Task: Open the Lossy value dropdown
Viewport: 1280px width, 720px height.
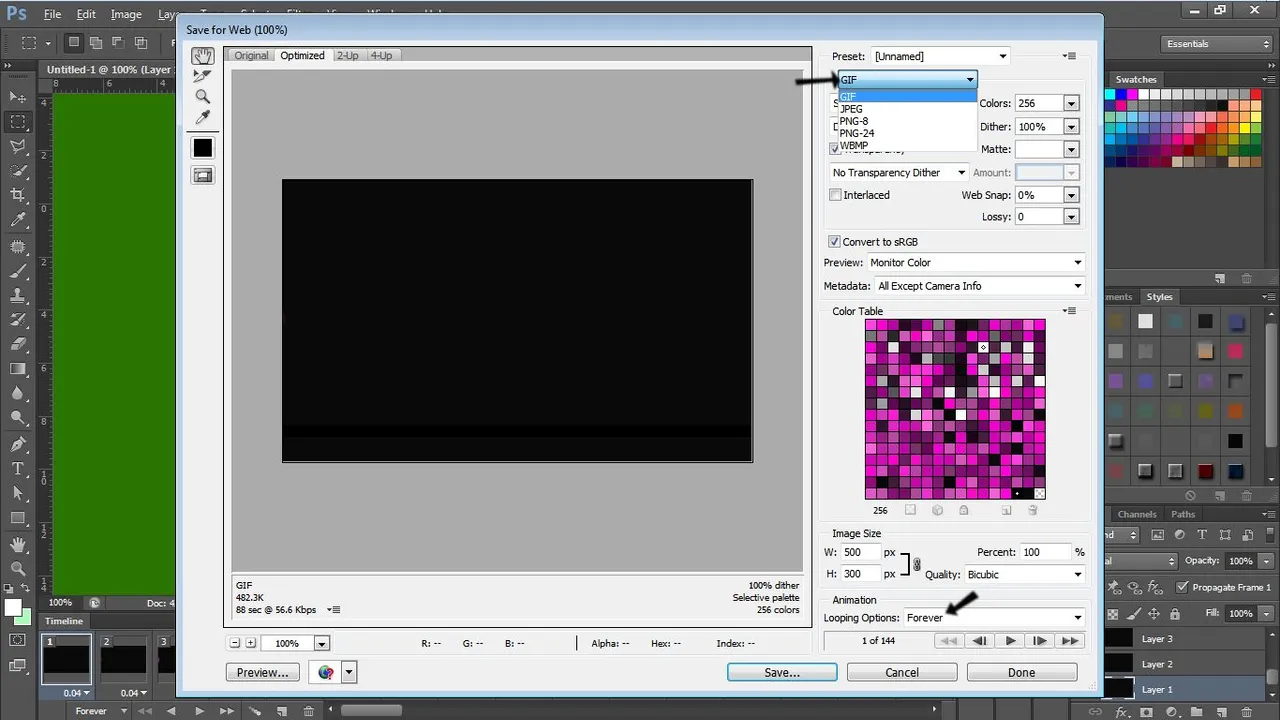Action: (1071, 217)
